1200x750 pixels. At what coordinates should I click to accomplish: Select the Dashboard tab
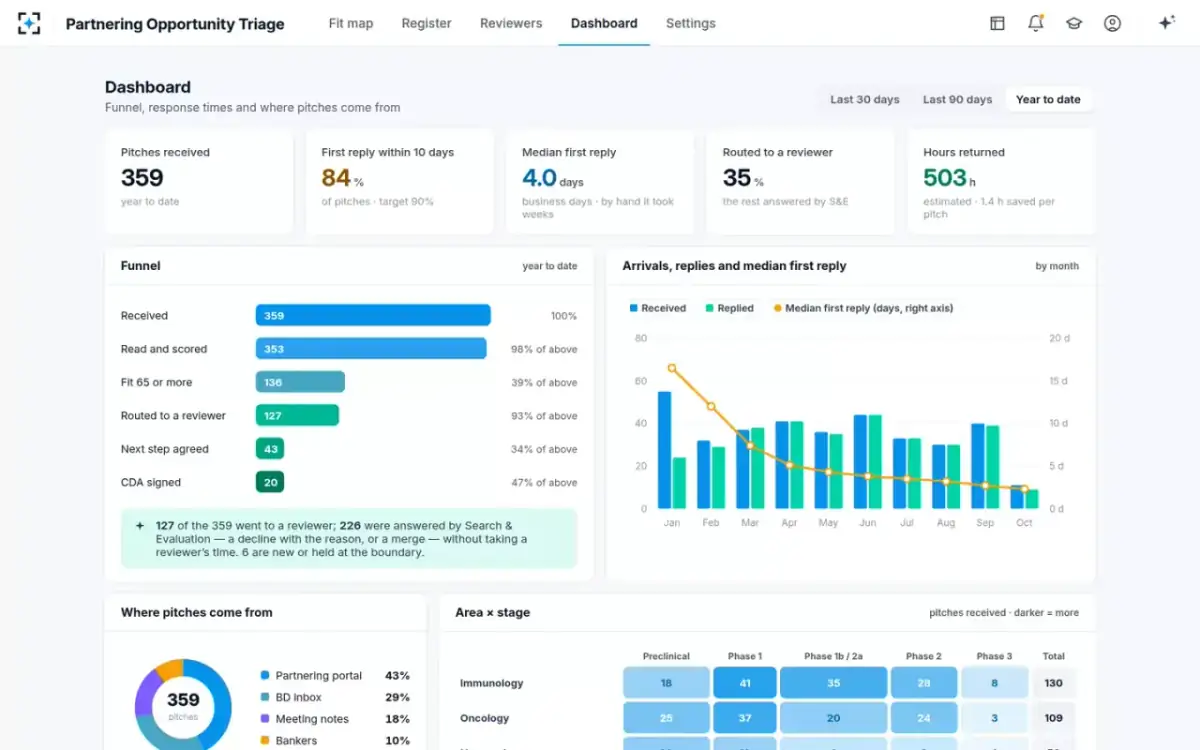[604, 23]
